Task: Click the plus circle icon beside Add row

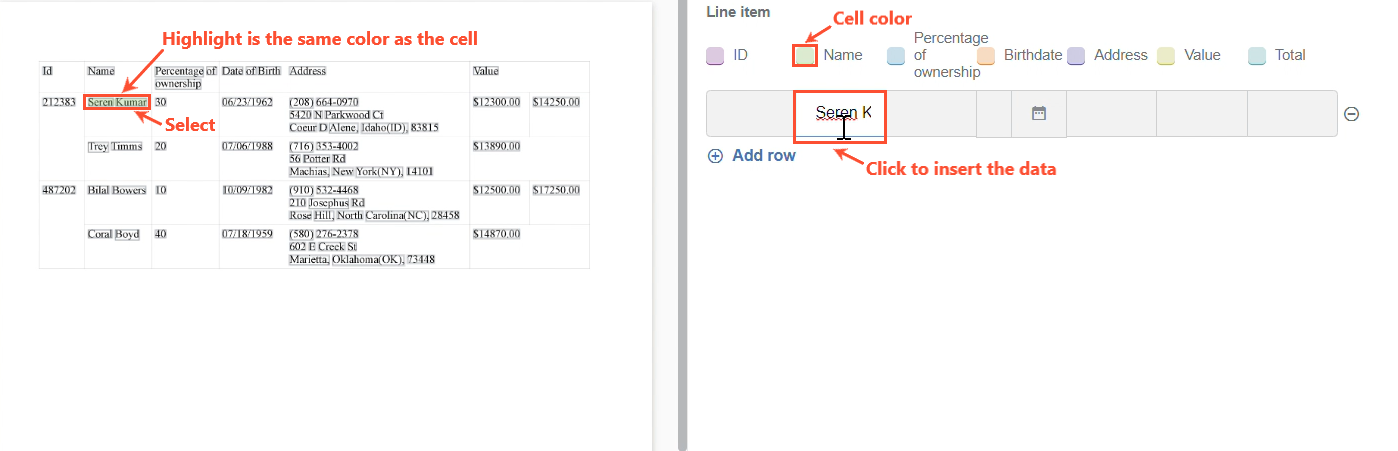Action: pos(715,156)
